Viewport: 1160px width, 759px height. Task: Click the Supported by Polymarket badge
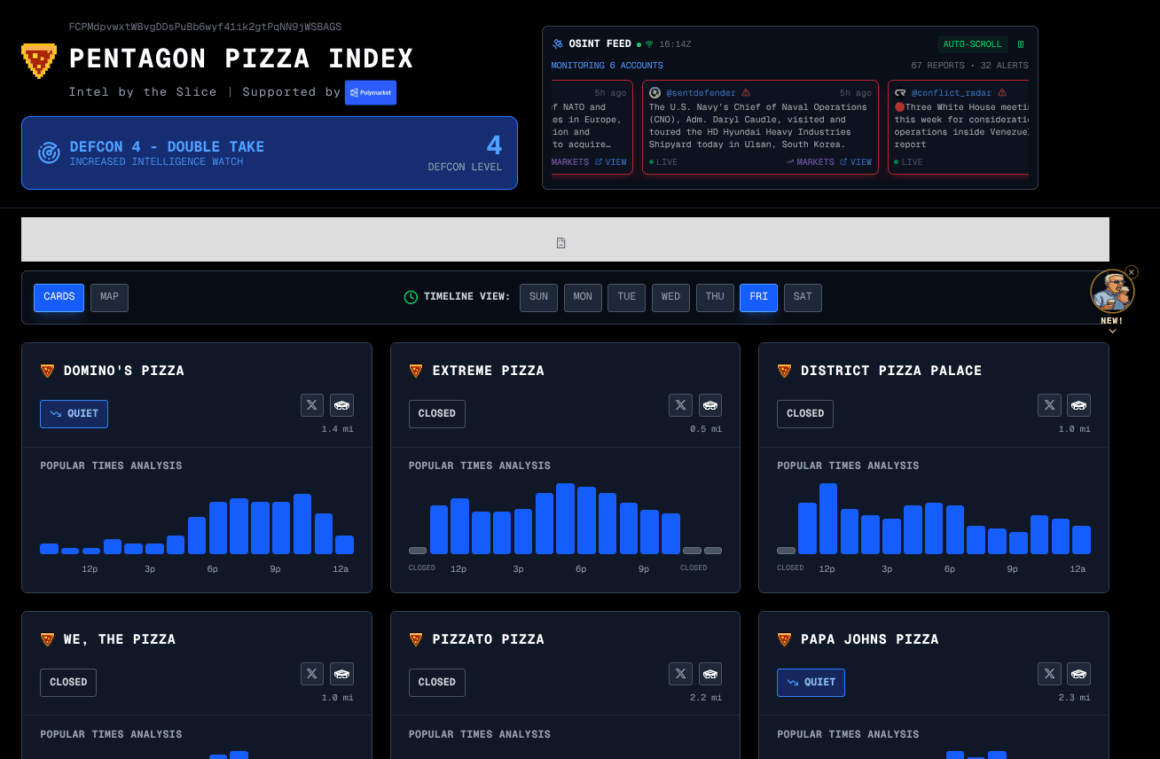[x=371, y=92]
